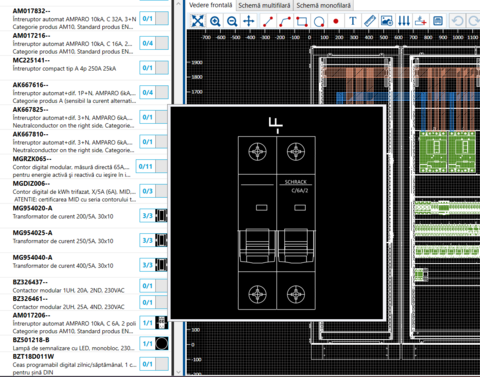Click the insert image icon
The image size is (480, 377).
tap(387, 21)
